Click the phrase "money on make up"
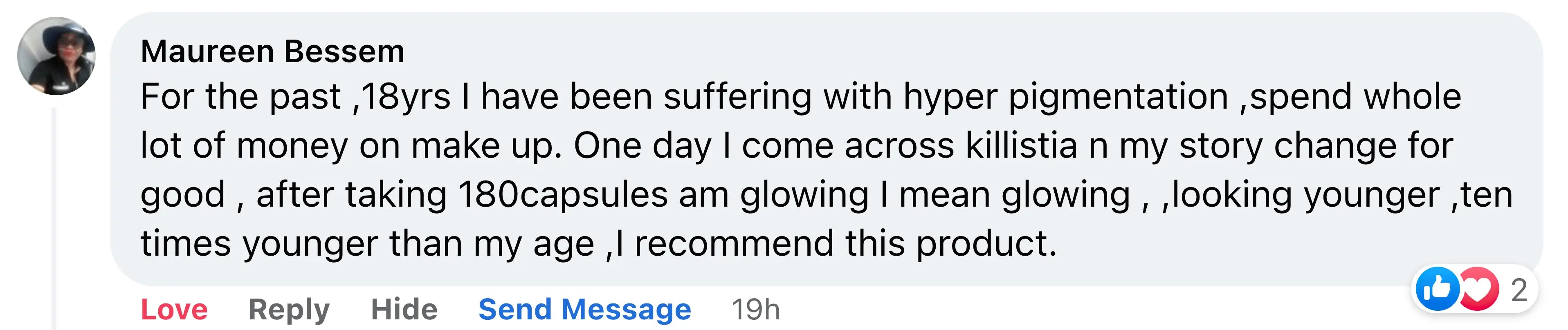Image resolution: width=1568 pixels, height=330 pixels. (399, 147)
